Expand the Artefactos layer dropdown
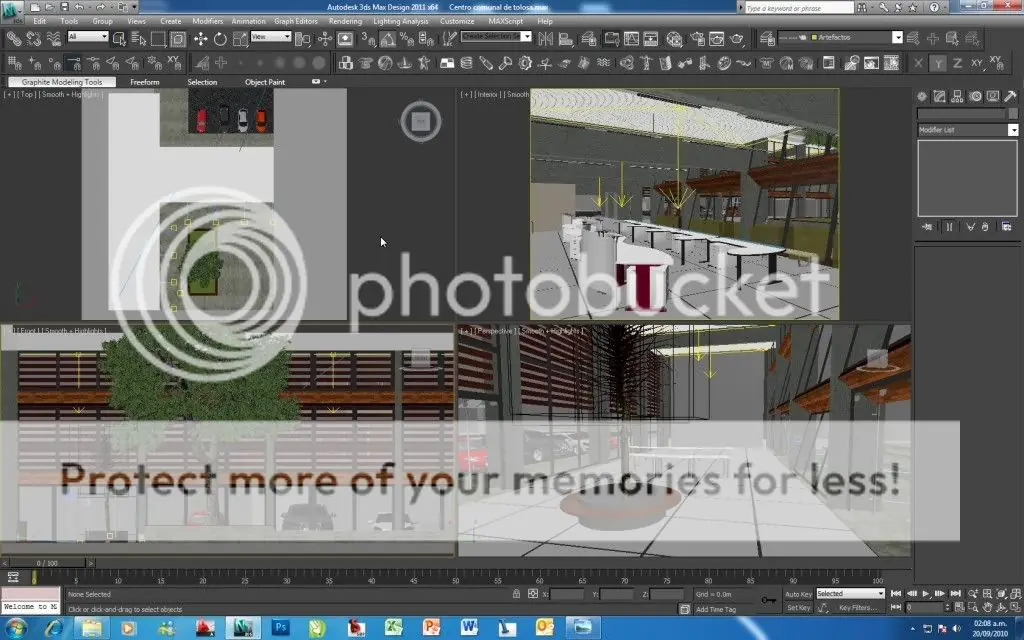1024x640 pixels. [x=897, y=38]
